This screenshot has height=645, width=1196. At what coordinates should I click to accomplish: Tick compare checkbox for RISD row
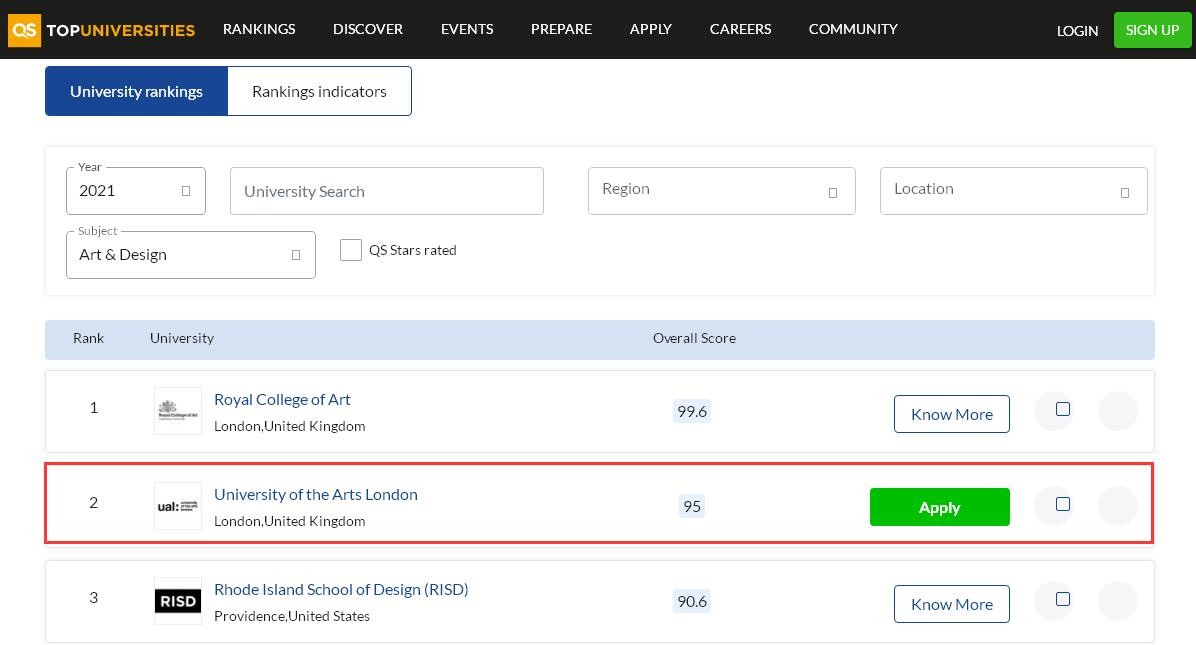[x=1063, y=599]
